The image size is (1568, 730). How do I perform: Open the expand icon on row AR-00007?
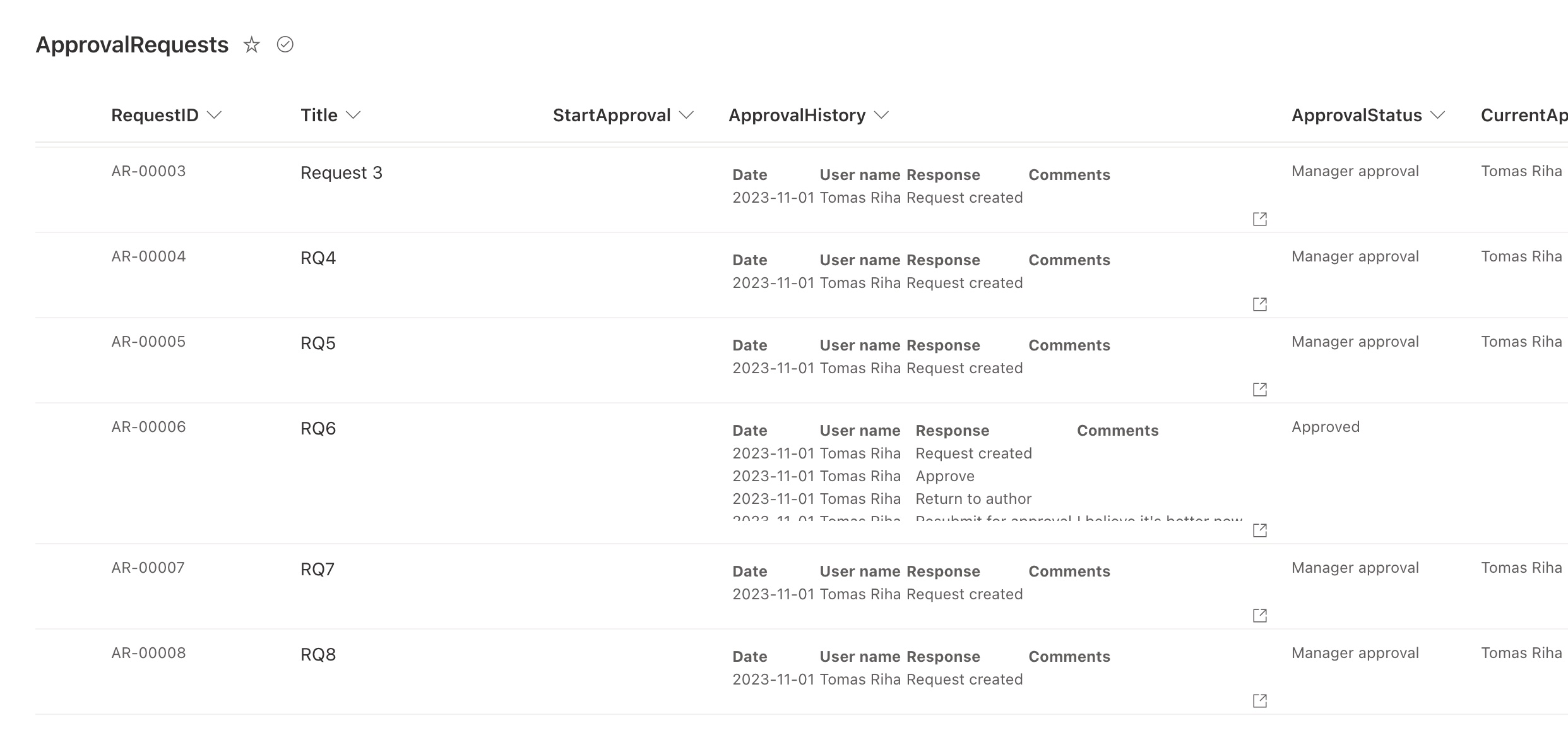1260,615
